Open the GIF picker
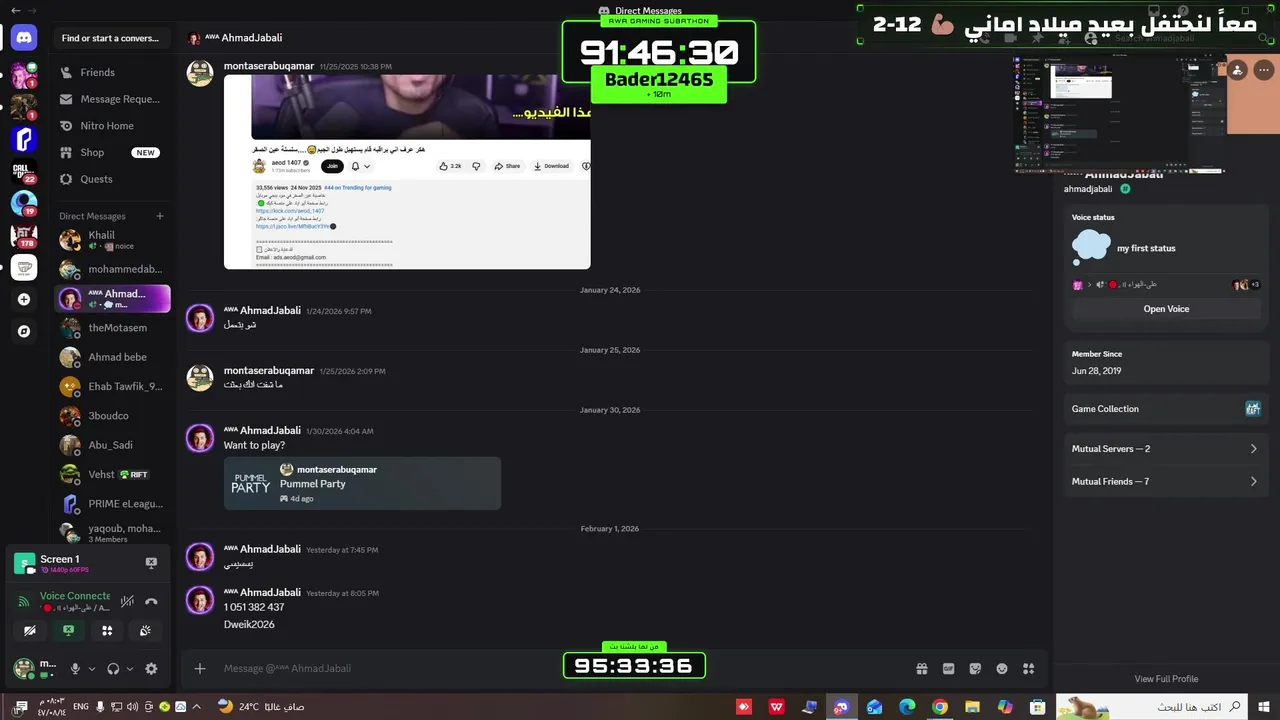This screenshot has width=1280, height=720. coord(948,668)
